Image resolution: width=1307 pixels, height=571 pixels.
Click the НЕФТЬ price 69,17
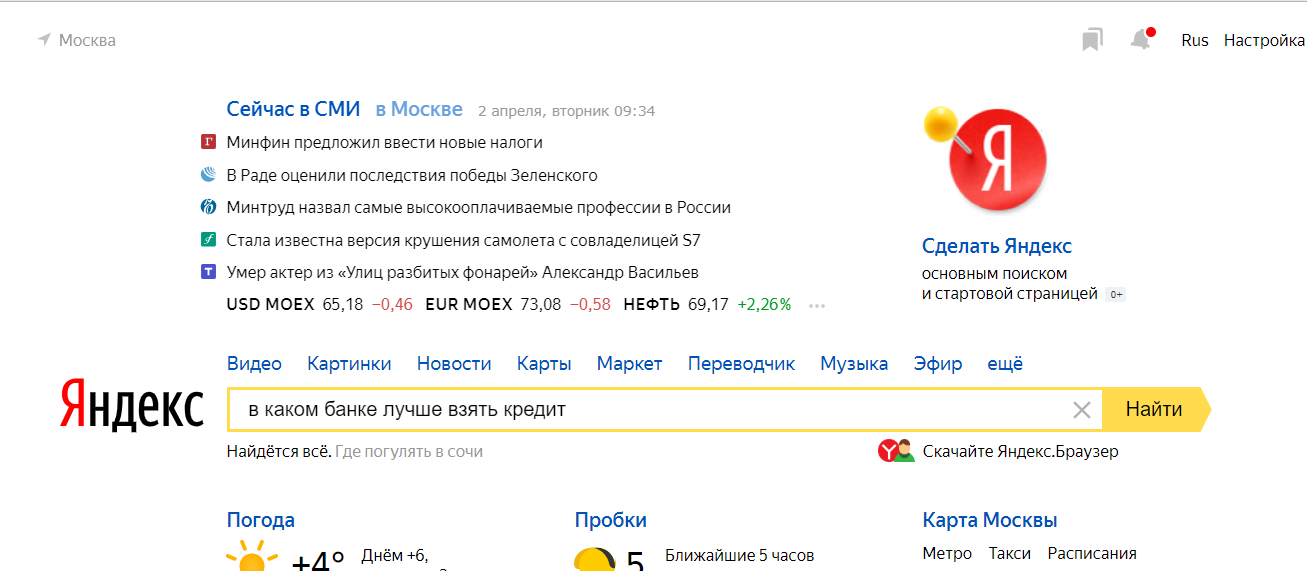pyautogui.click(x=707, y=304)
